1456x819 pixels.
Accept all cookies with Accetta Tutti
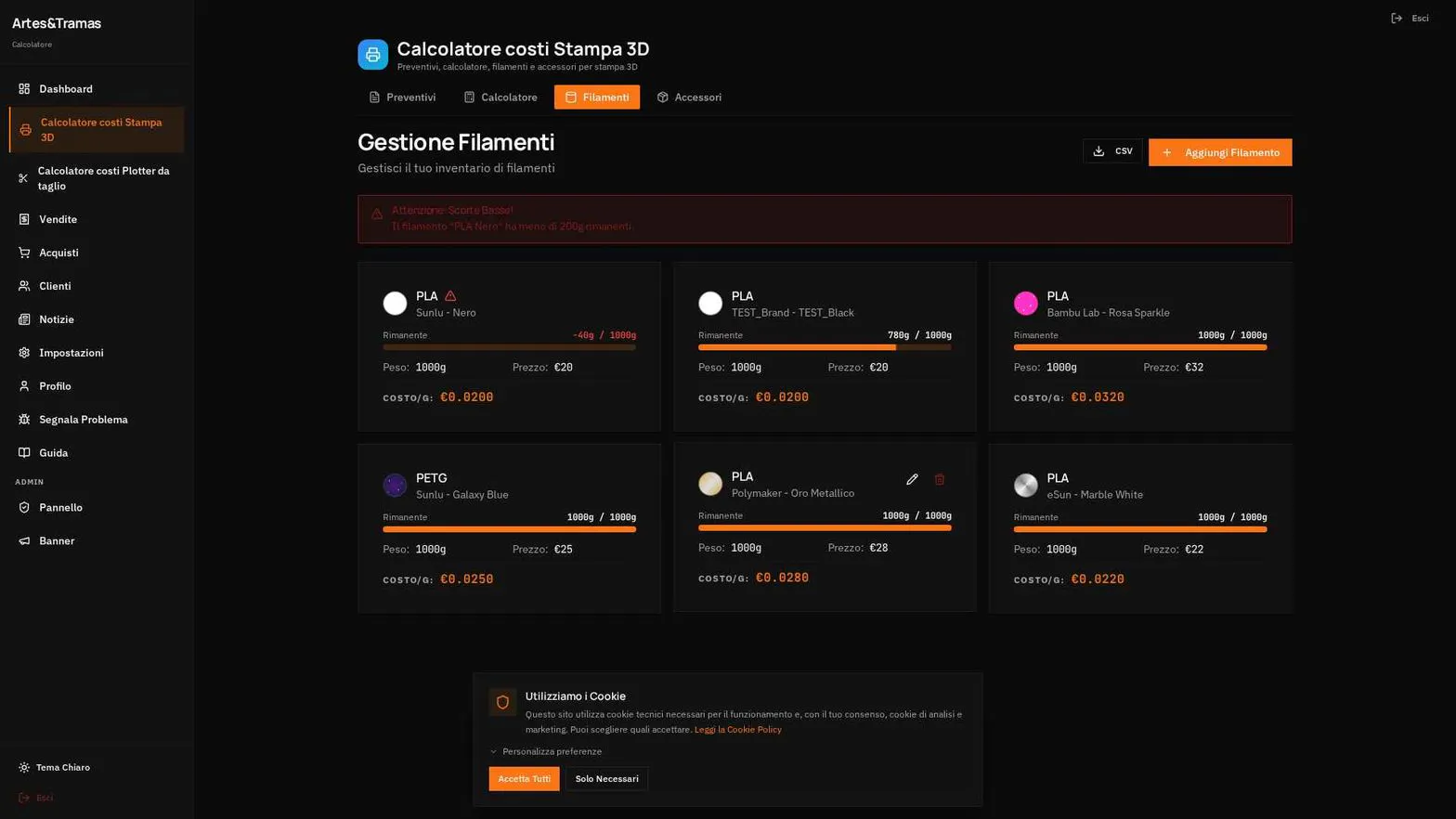[524, 778]
